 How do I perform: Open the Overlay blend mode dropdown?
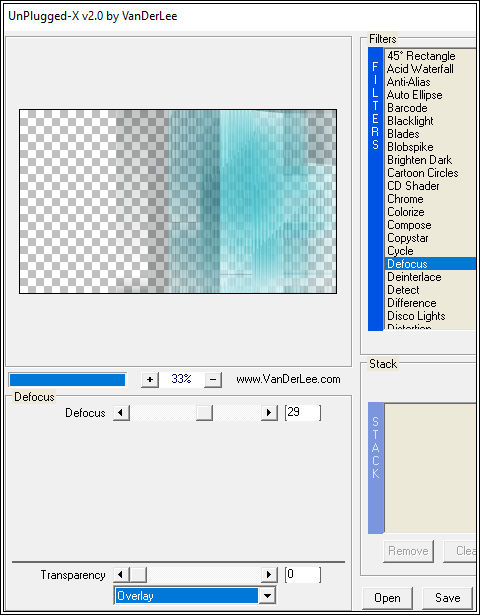[x=267, y=596]
